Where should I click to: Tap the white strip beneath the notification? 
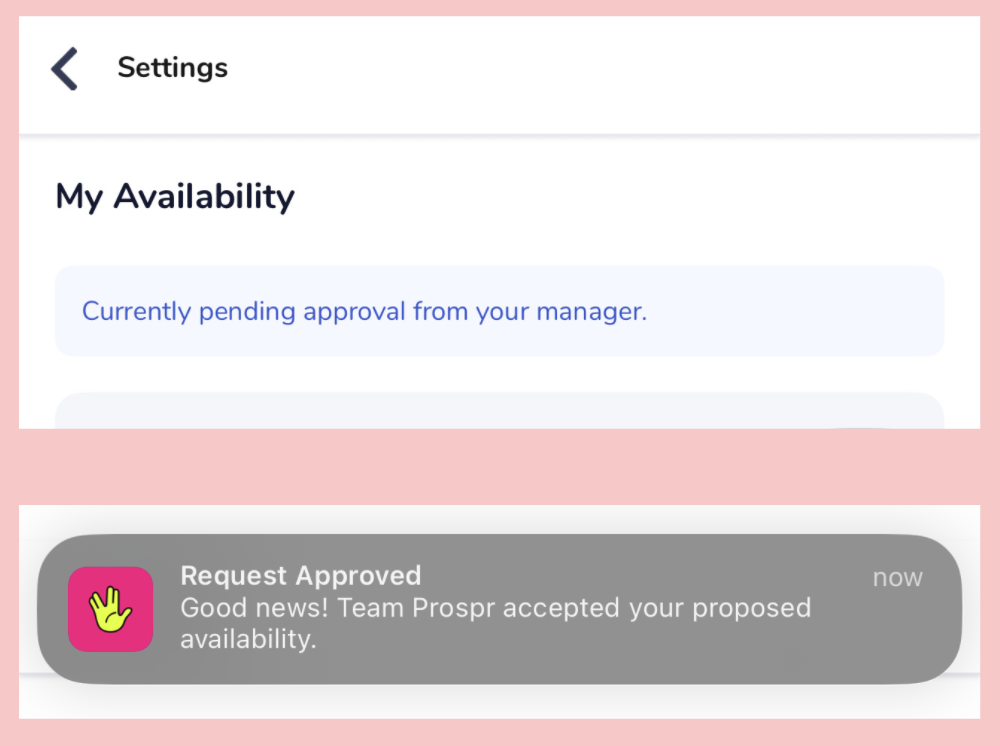tap(499, 702)
